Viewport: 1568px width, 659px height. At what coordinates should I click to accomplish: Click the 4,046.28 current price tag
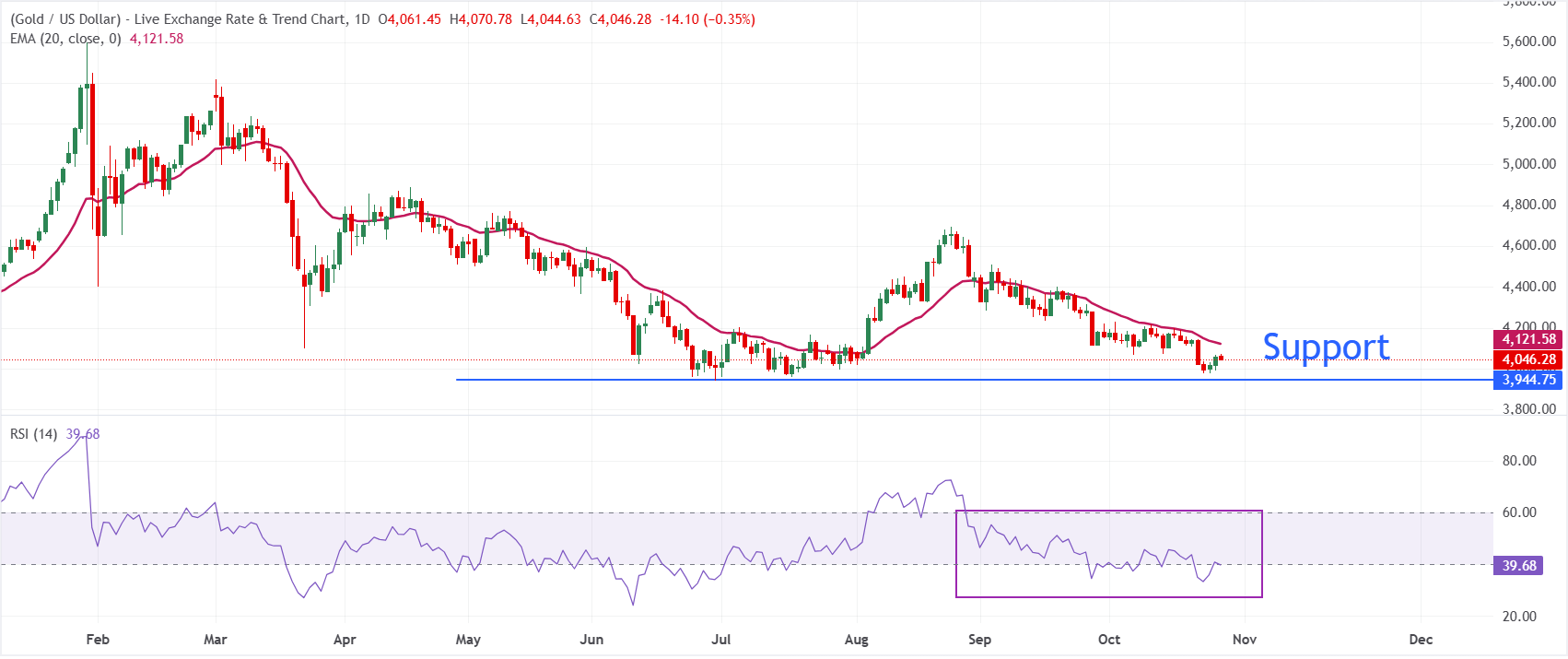pos(1528,359)
